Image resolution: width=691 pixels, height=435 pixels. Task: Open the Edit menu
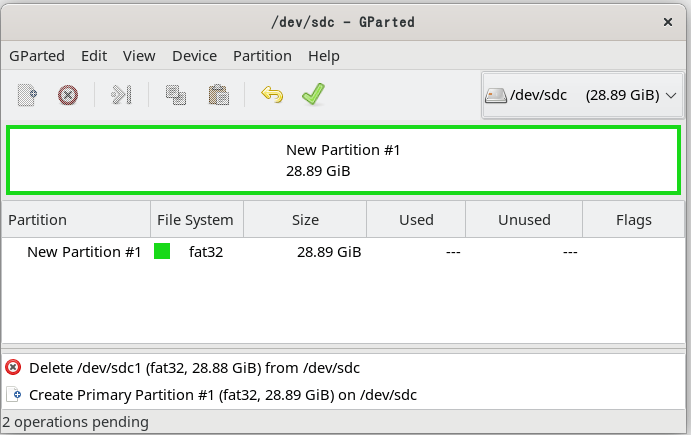(94, 56)
